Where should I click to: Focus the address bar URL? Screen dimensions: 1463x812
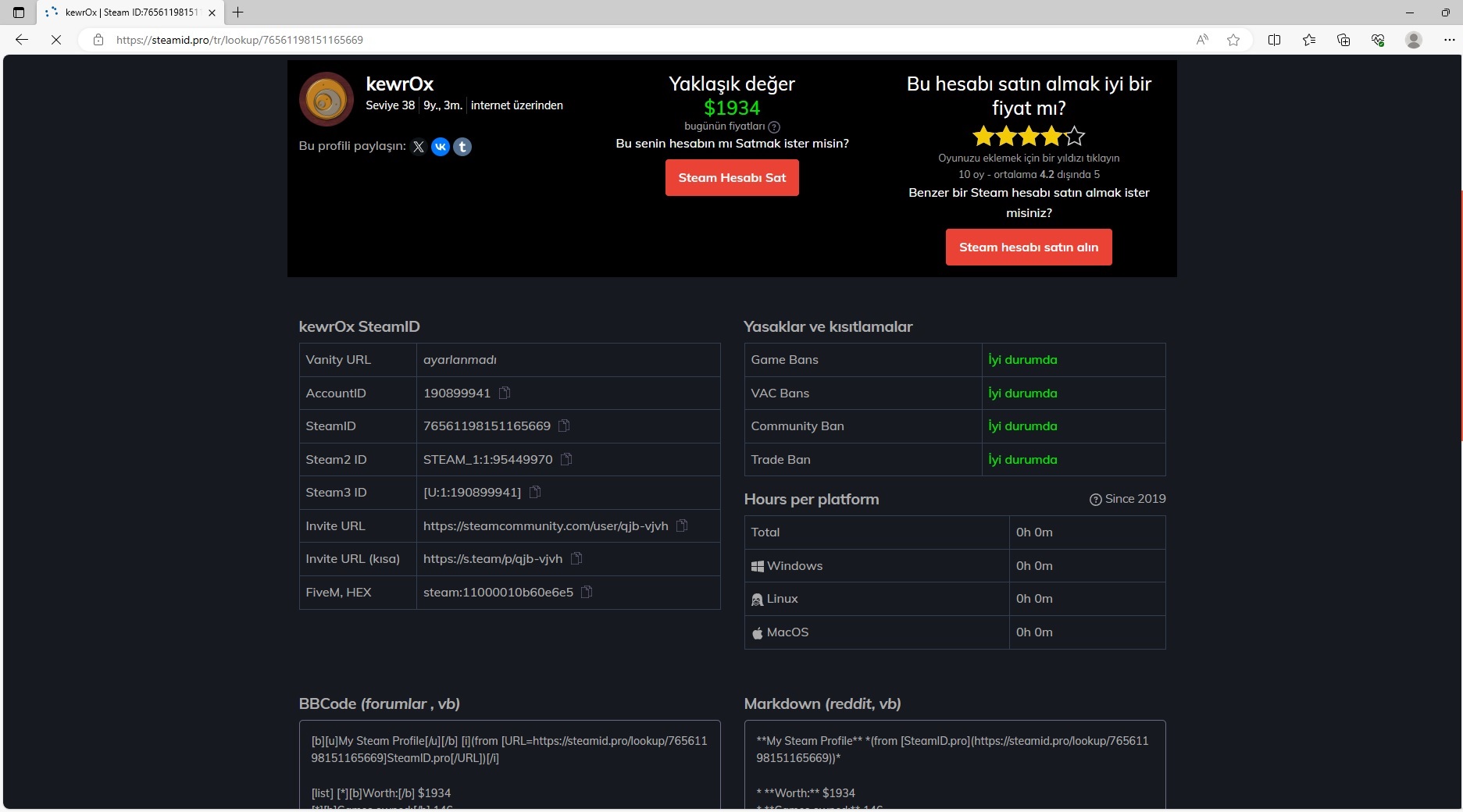(x=240, y=40)
